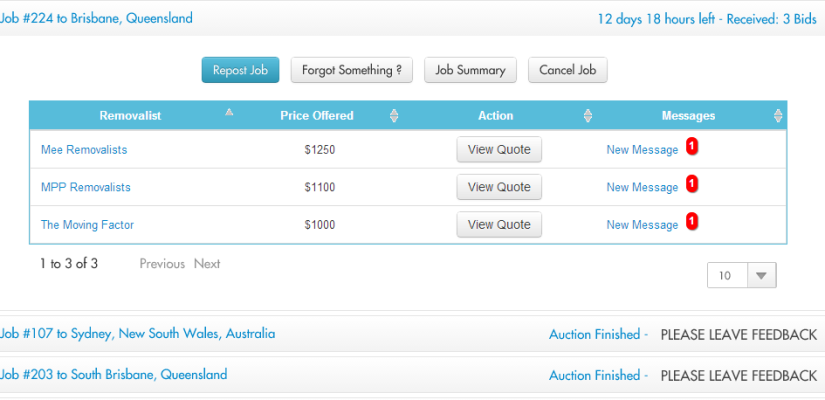This screenshot has height=400, width=825.
Task: Sort table by Removalist column arrow
Action: coord(229,112)
